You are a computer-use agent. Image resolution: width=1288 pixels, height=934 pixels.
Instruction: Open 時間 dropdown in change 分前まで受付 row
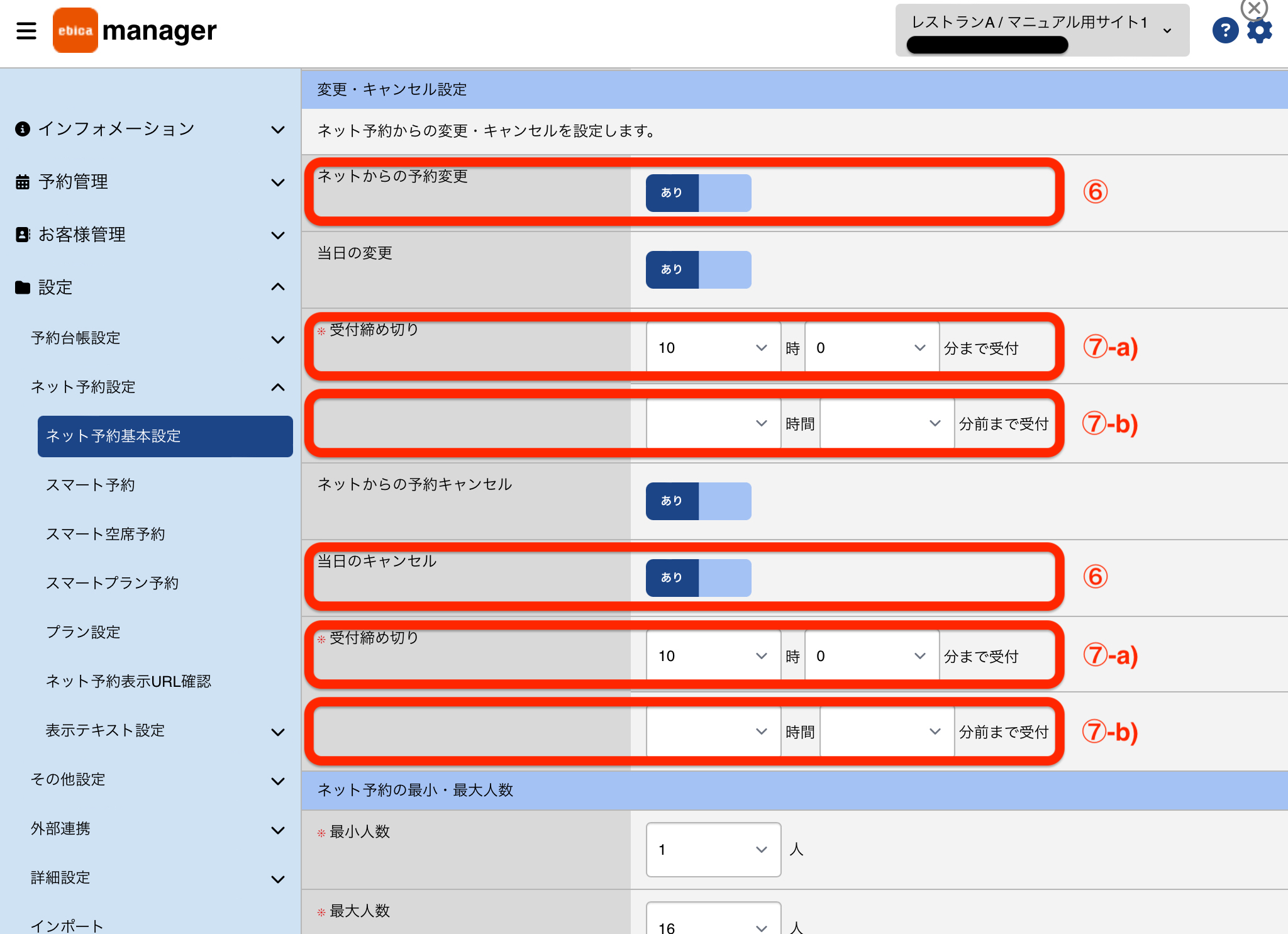pos(713,423)
